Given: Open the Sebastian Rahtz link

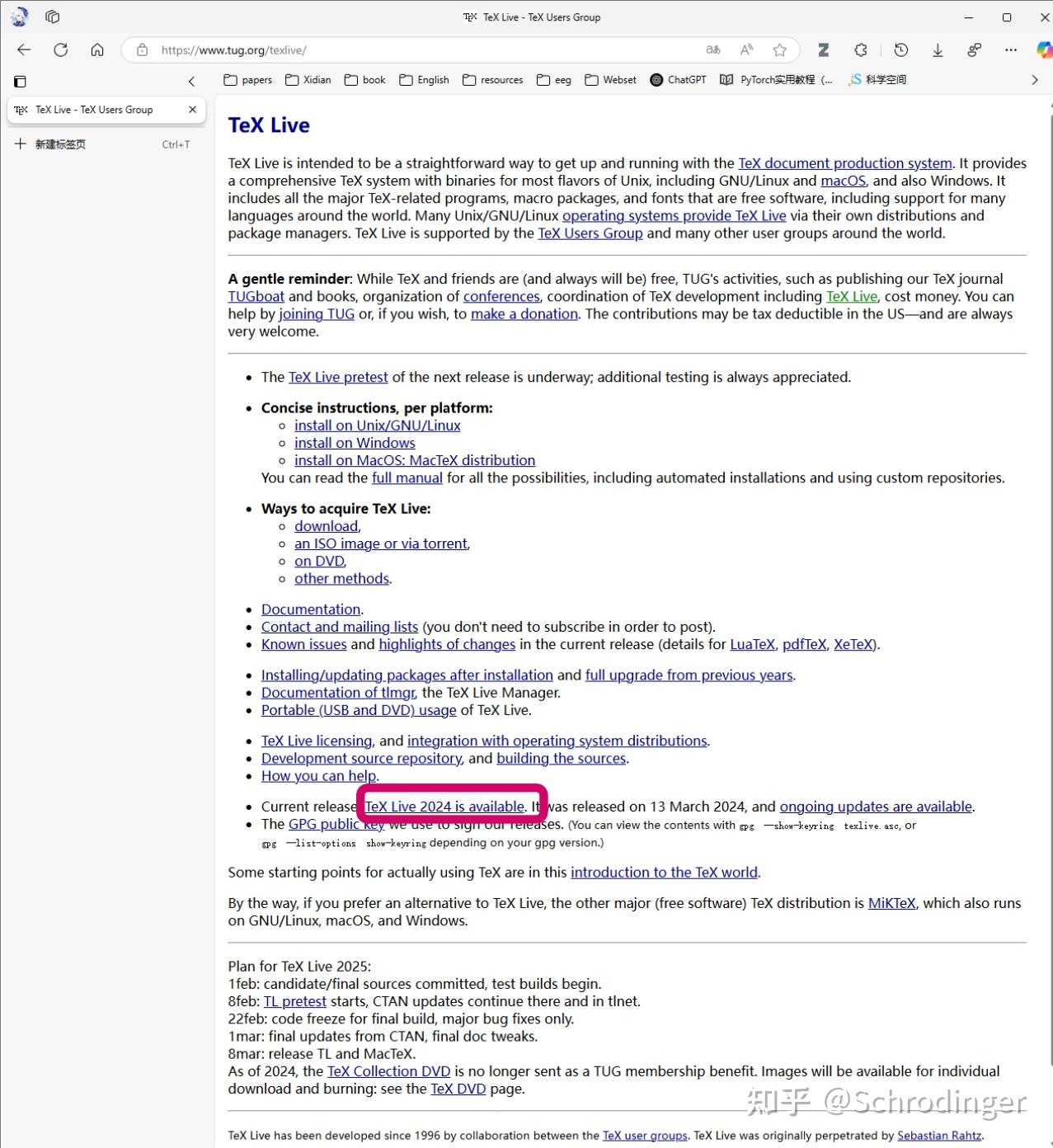Looking at the screenshot, I should pos(939,1136).
